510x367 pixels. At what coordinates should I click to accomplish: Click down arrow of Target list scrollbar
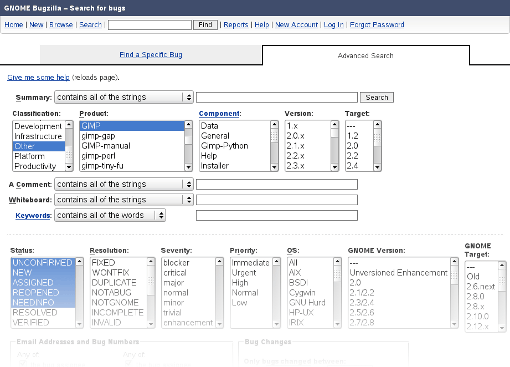point(377,167)
